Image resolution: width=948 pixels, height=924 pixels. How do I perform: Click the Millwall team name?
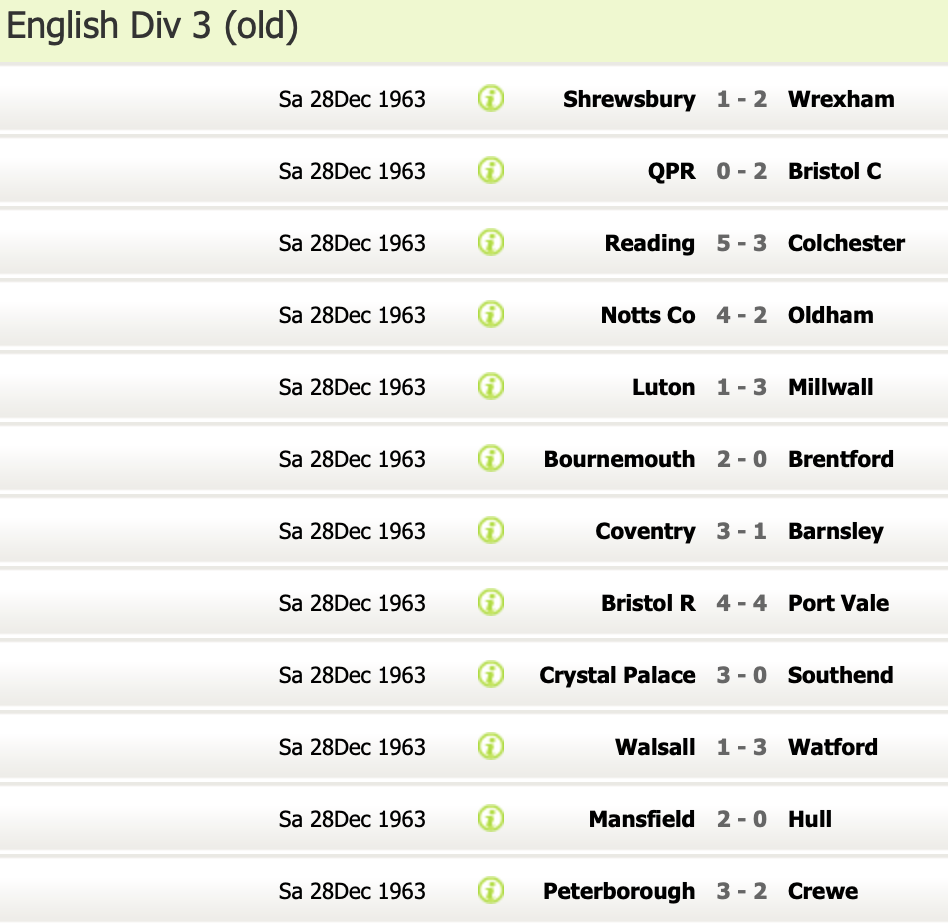click(x=830, y=387)
